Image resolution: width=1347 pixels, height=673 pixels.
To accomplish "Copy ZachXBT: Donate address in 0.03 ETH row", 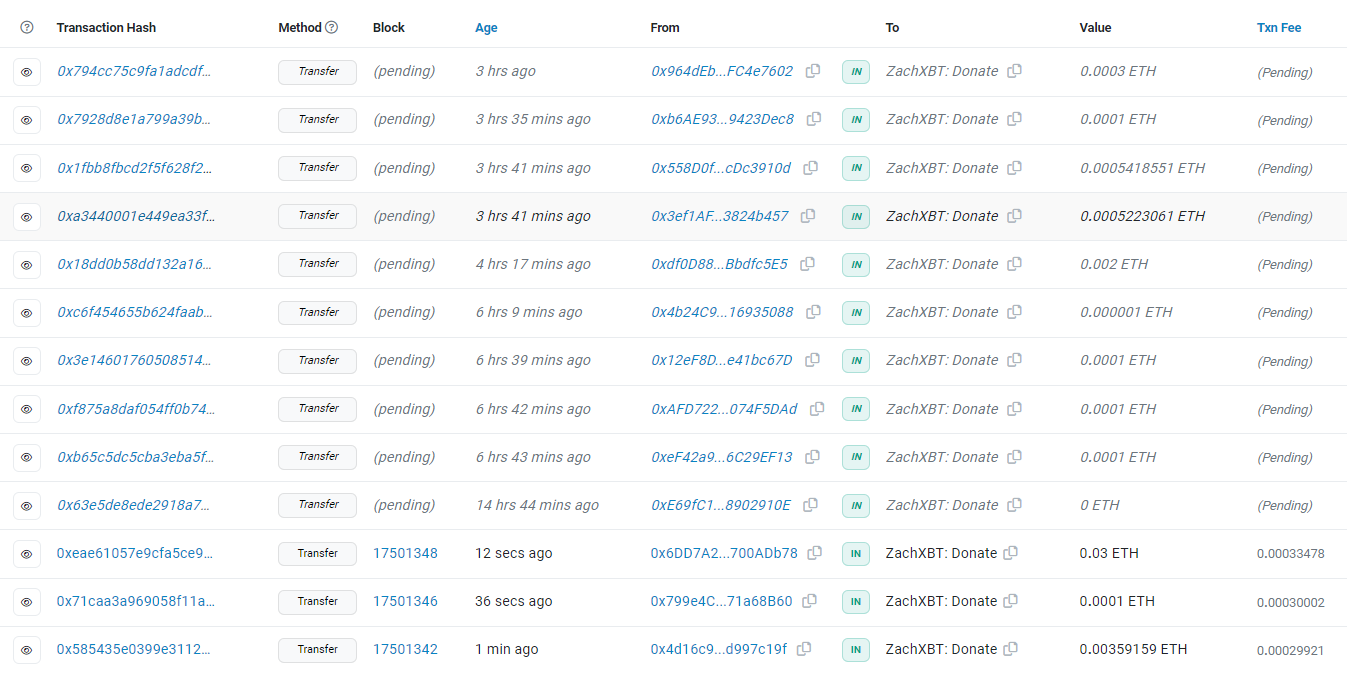I will pos(1010,553).
